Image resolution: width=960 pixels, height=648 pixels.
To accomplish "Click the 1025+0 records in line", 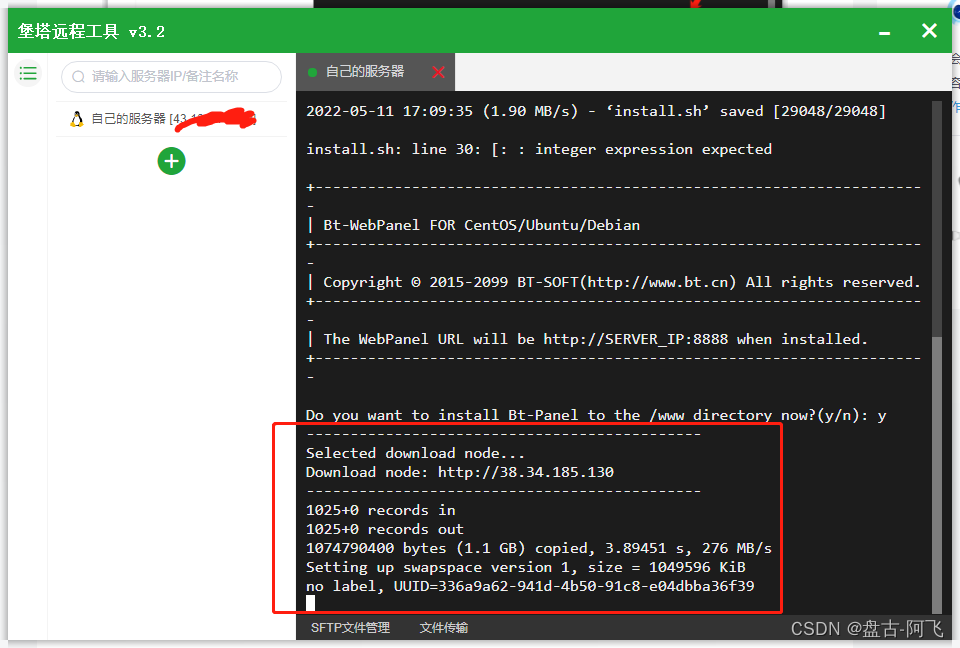I will [x=380, y=510].
